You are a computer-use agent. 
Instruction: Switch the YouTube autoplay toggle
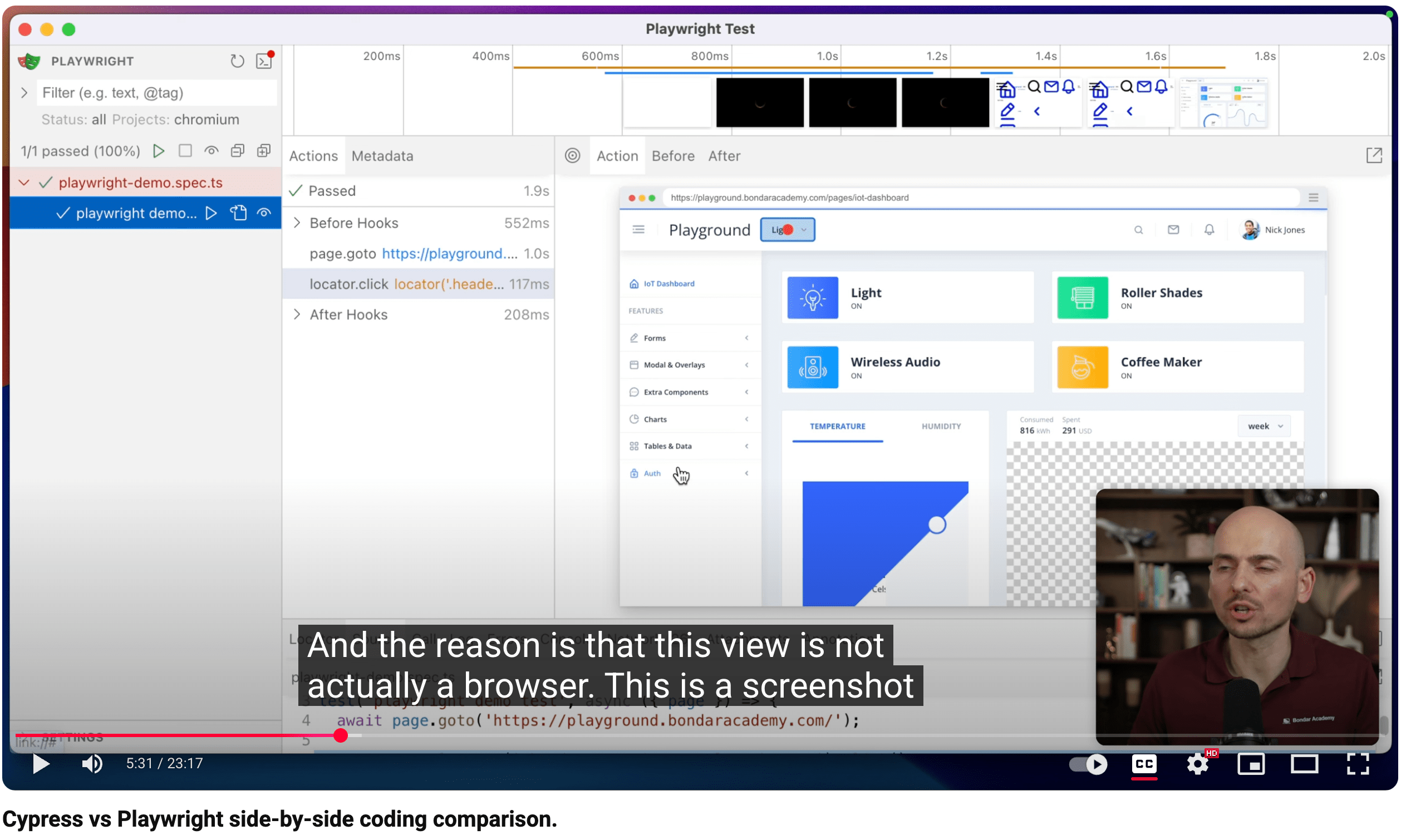(x=1088, y=765)
